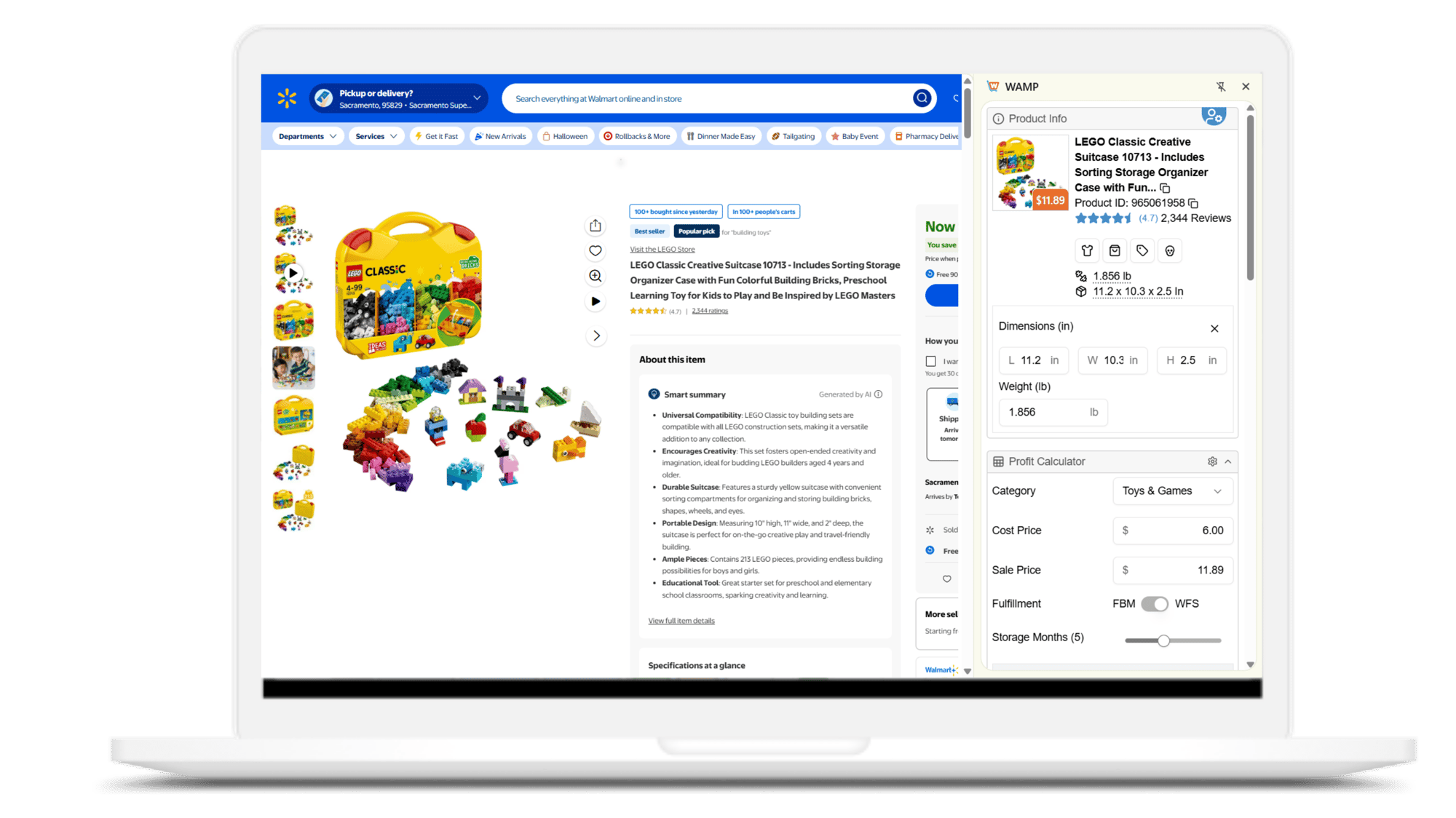This screenshot has height=818, width=1456.
Task: Collapse the Profit Calculator section
Action: coord(1228,461)
